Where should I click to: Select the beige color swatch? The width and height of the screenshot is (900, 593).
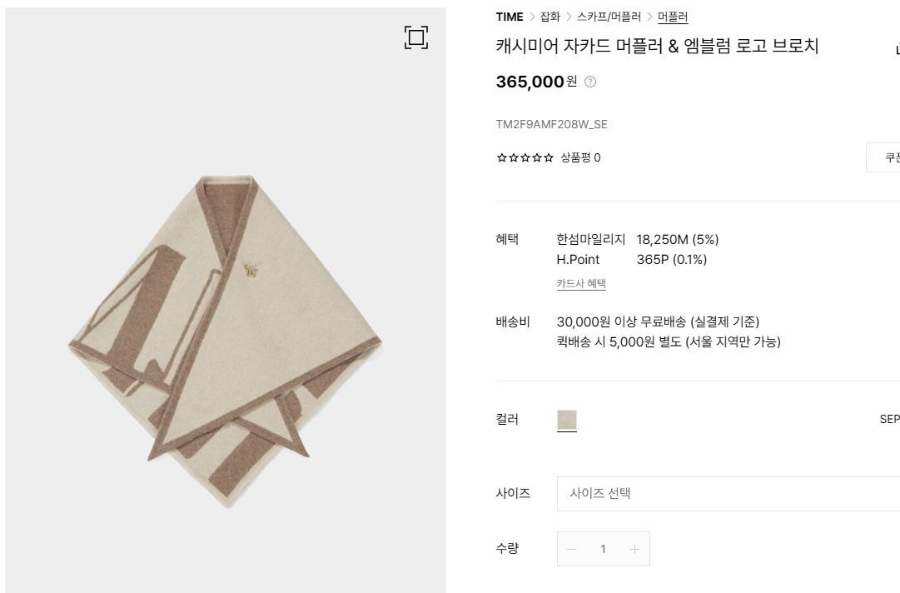[567, 420]
